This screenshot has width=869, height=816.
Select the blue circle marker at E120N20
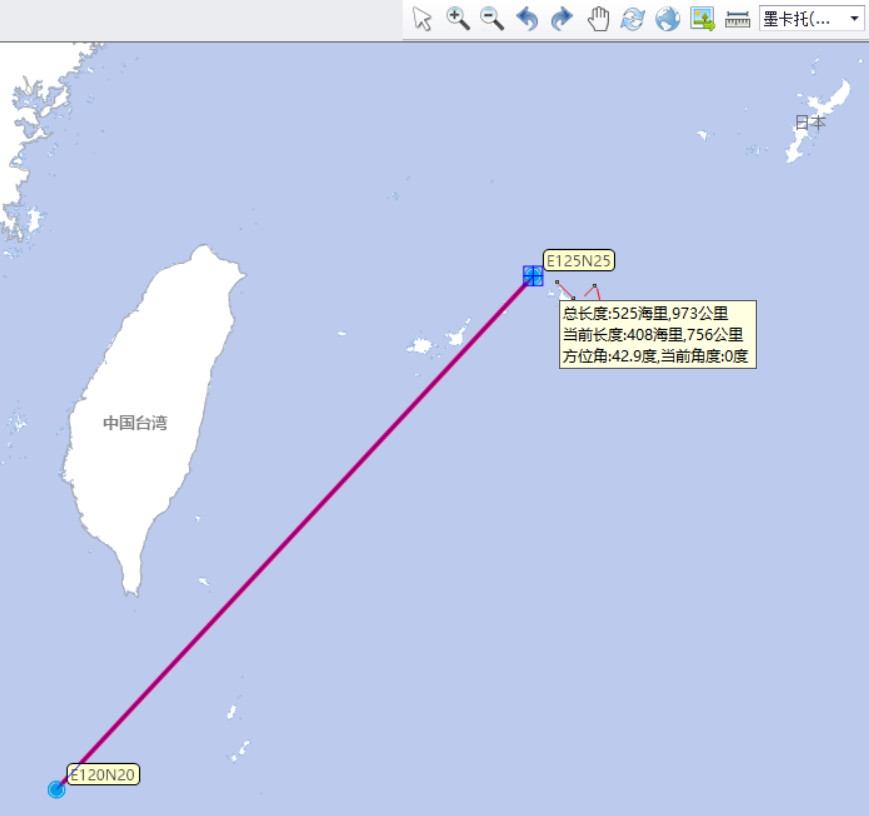57,789
